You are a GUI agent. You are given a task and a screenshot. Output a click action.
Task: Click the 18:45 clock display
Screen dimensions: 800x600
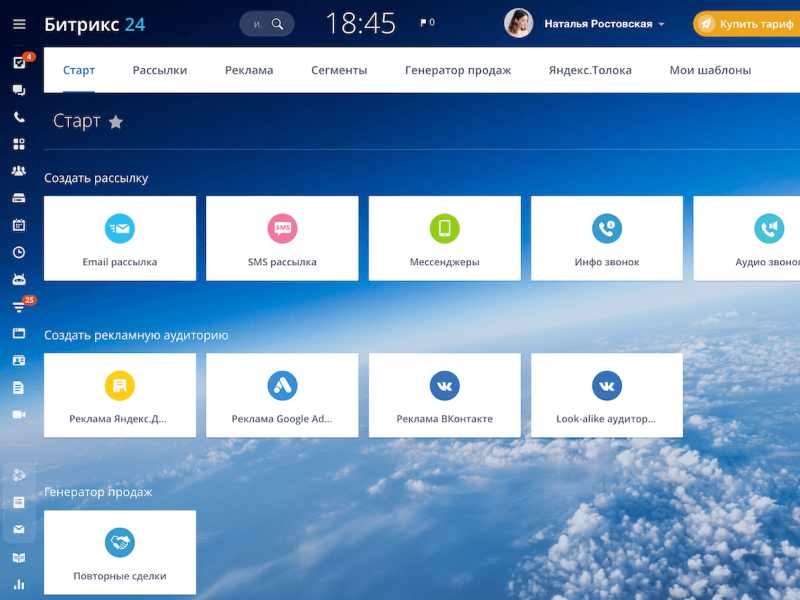pyautogui.click(x=361, y=23)
